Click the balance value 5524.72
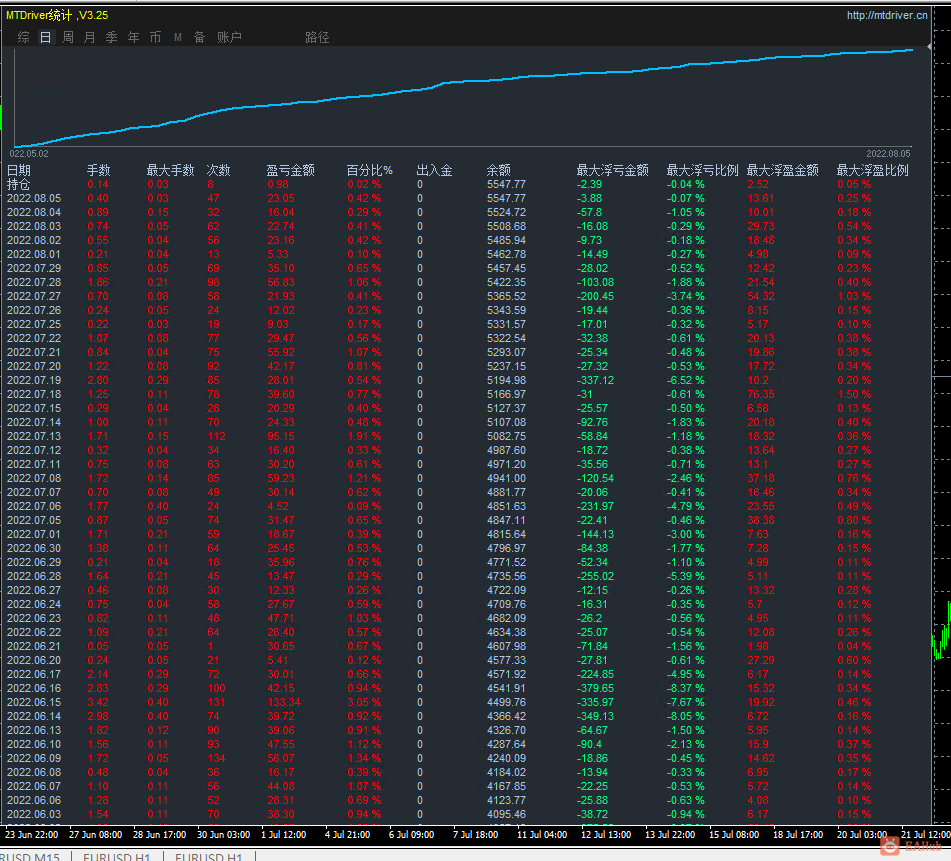Viewport: 951px width, 861px height. point(506,212)
